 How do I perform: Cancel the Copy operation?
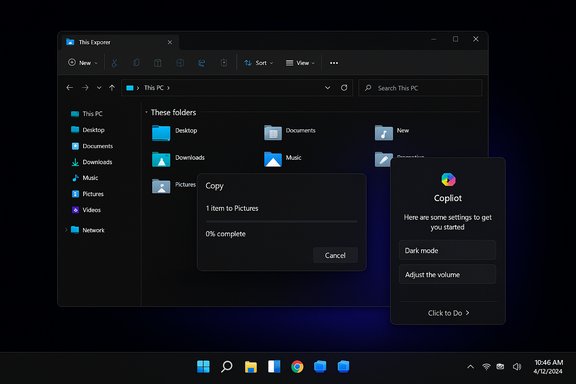[335, 255]
